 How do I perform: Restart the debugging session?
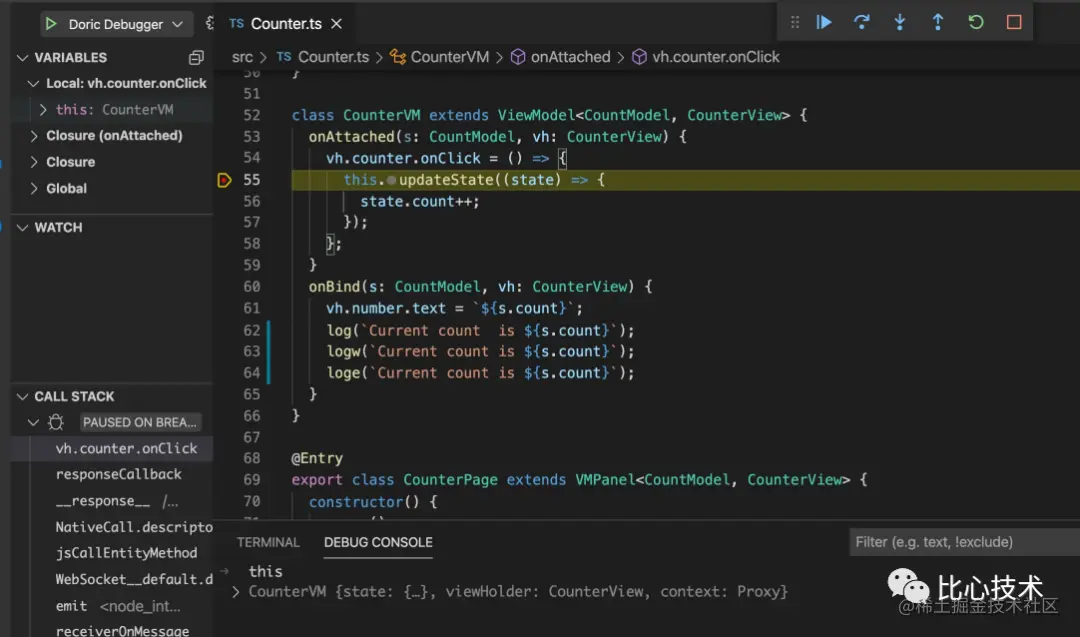975,22
